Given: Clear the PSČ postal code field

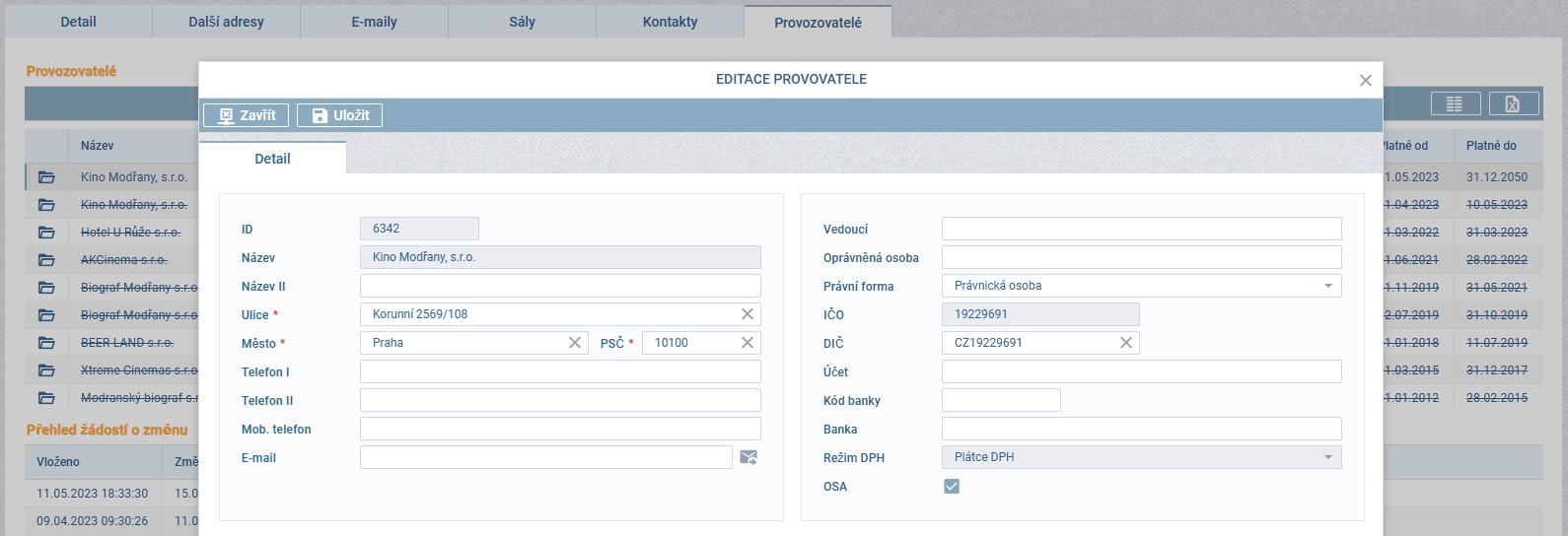Looking at the screenshot, I should pyautogui.click(x=747, y=343).
